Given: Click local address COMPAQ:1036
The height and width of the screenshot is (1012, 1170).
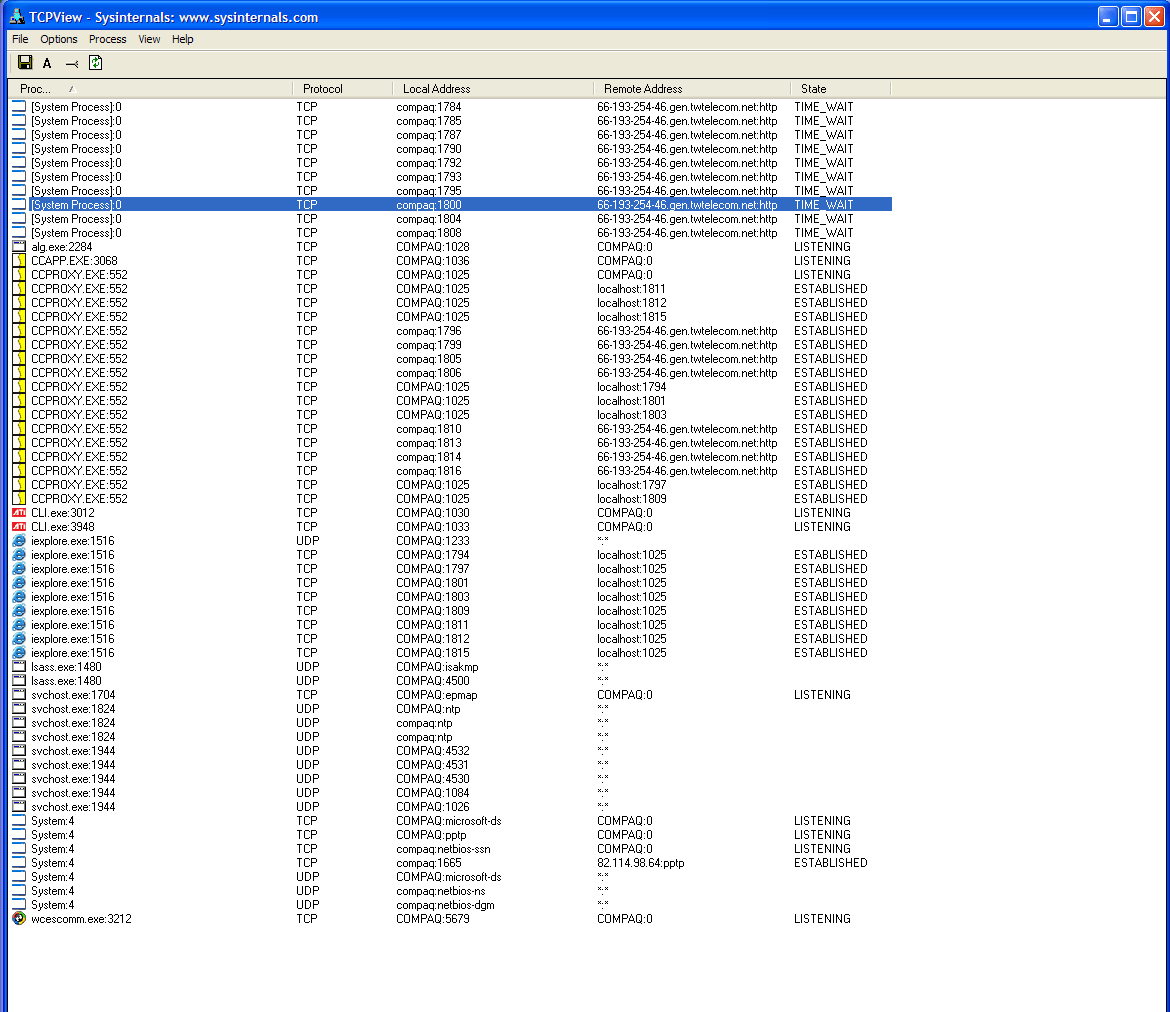Looking at the screenshot, I should (x=433, y=260).
